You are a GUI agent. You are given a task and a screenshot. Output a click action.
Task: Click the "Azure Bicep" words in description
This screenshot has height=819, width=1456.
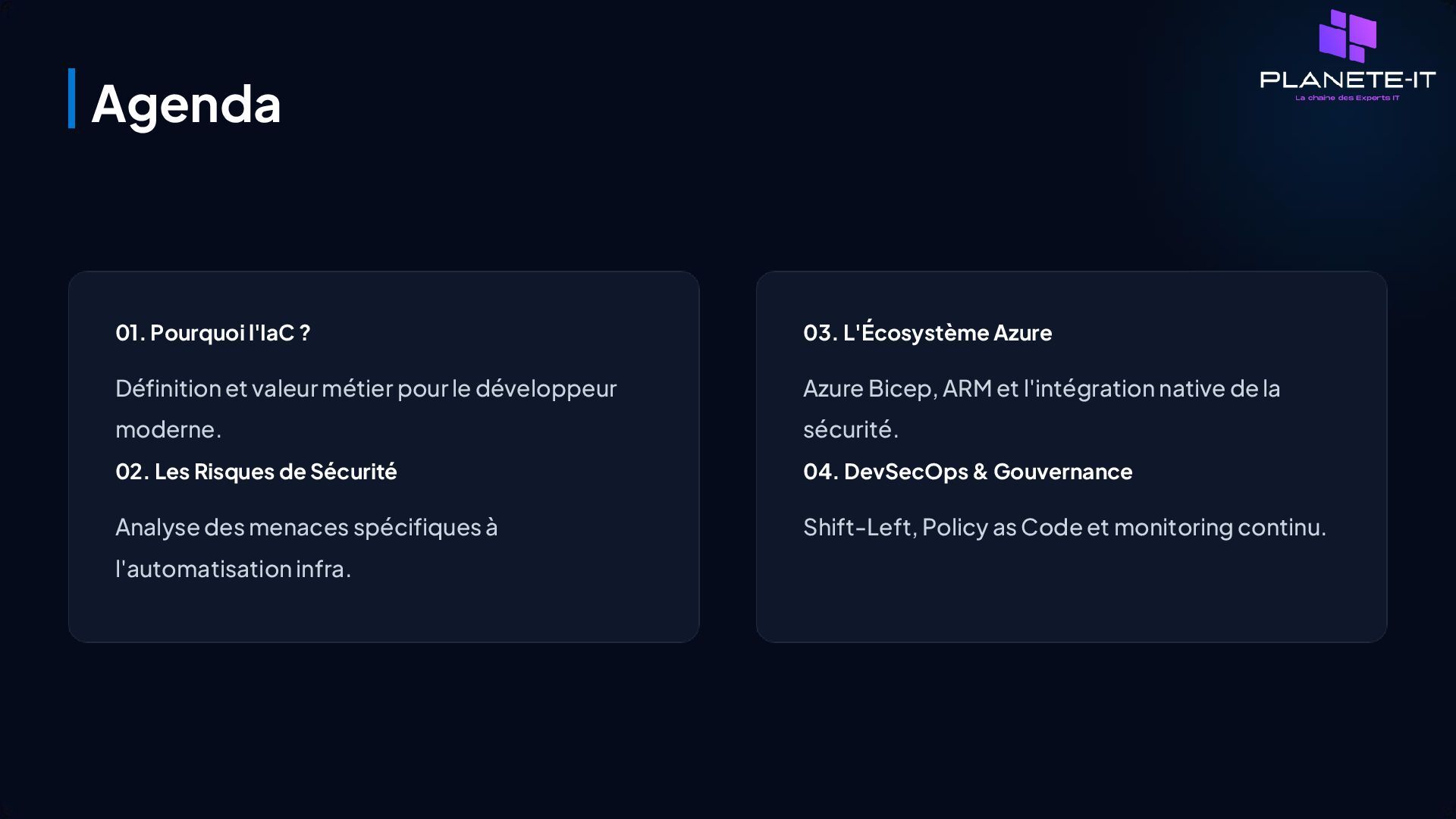868,388
